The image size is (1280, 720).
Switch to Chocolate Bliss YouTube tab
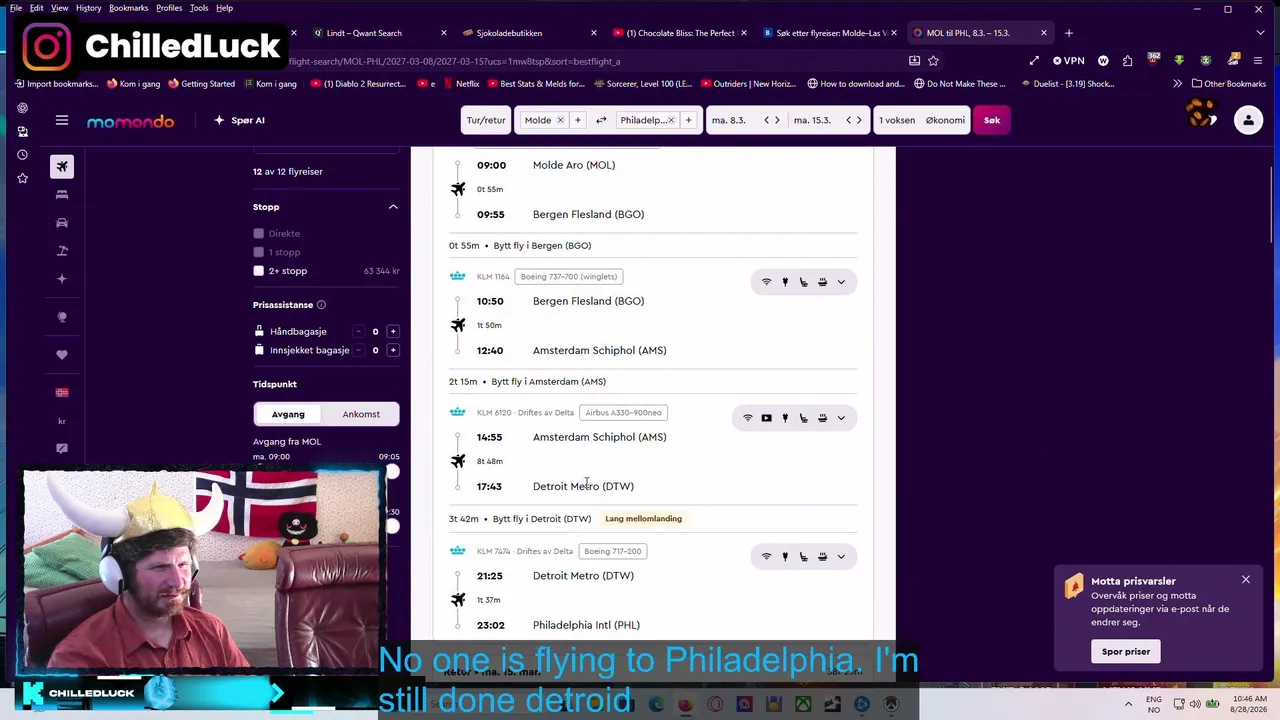pos(679,33)
